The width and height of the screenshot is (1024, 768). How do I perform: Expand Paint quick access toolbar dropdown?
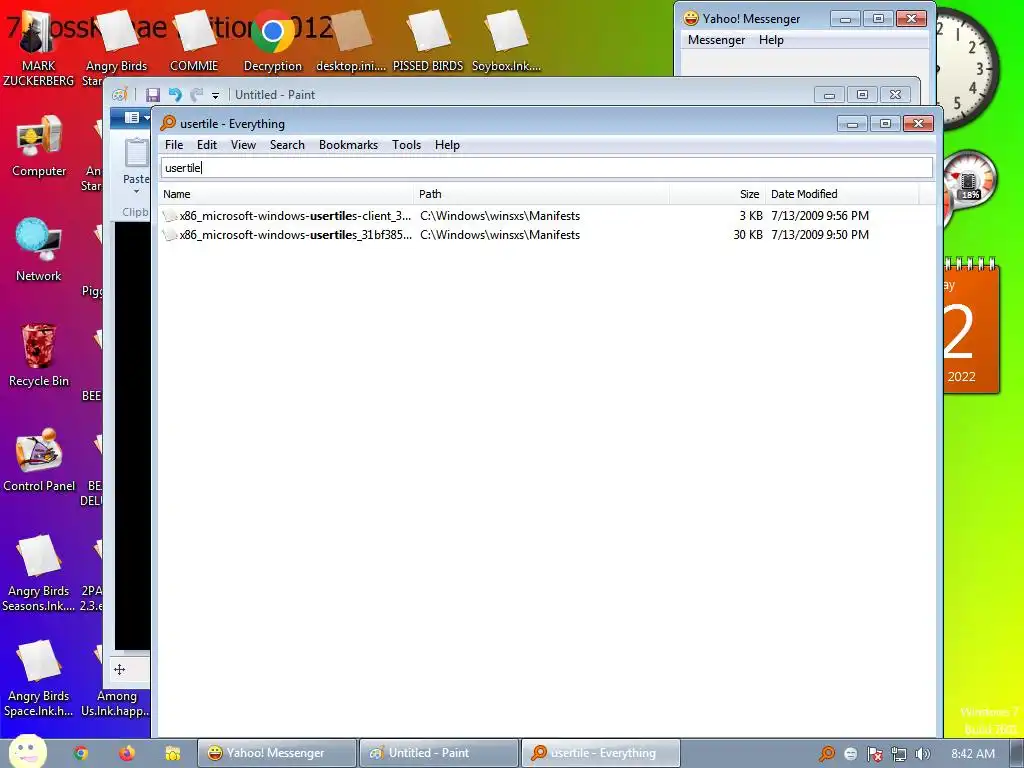point(216,95)
